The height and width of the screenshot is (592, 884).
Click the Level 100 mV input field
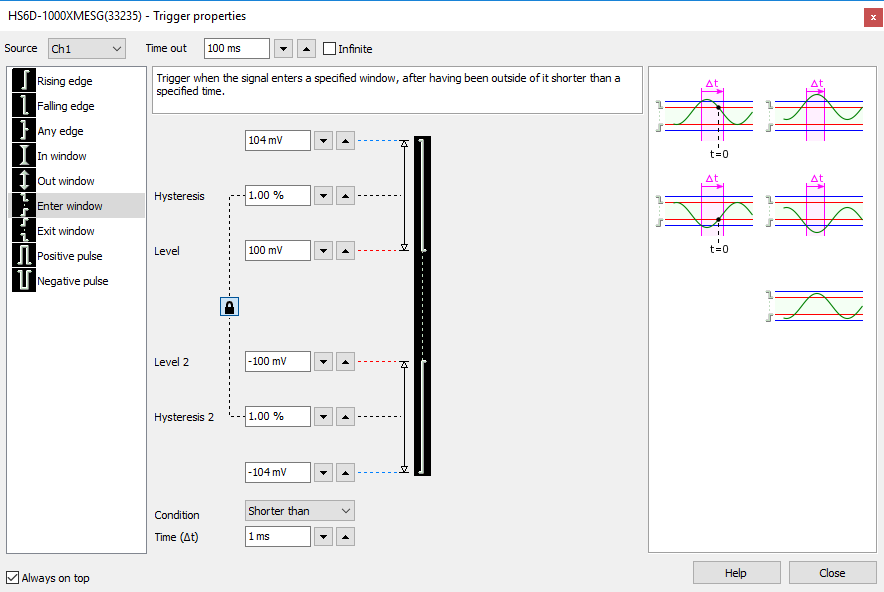pos(277,250)
